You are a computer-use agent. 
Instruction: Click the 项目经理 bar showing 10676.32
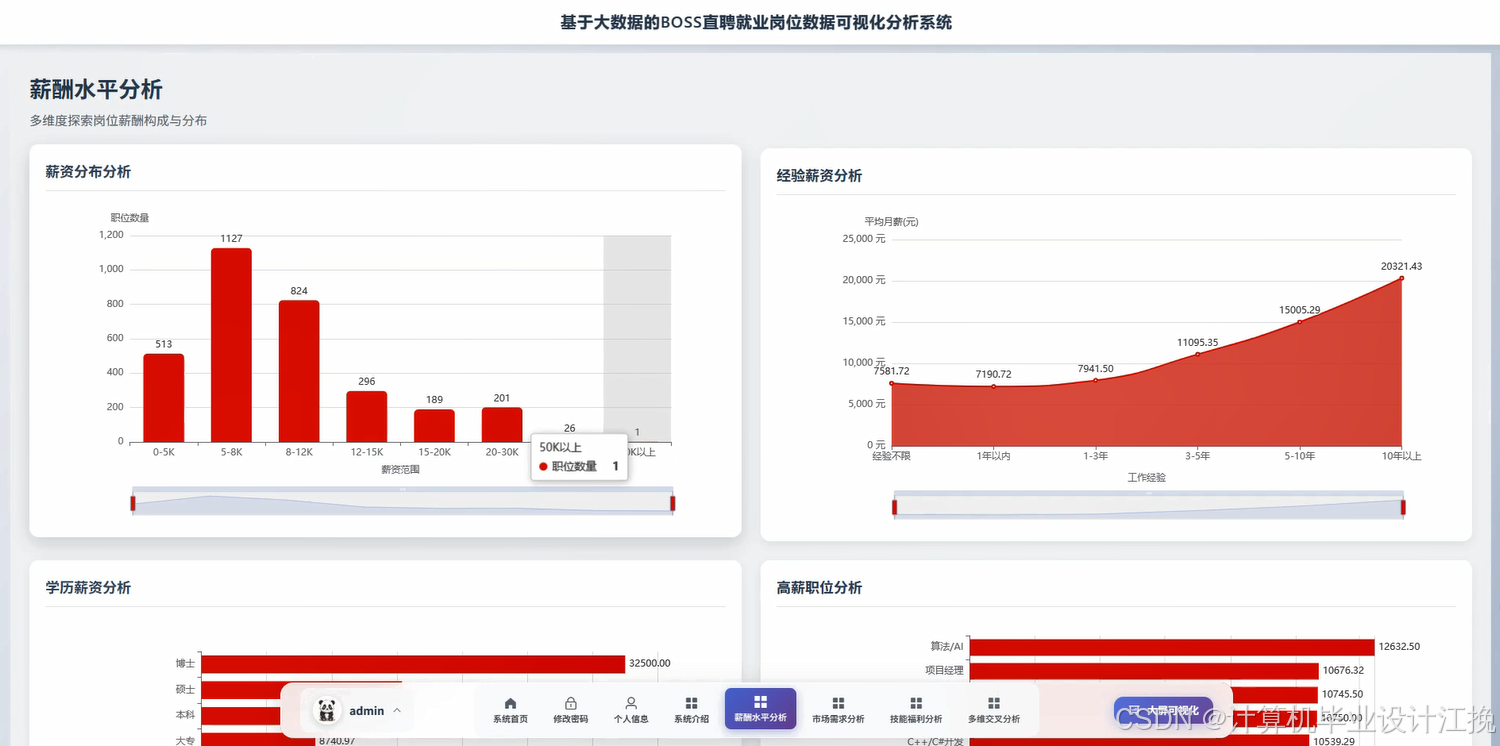tap(1144, 671)
